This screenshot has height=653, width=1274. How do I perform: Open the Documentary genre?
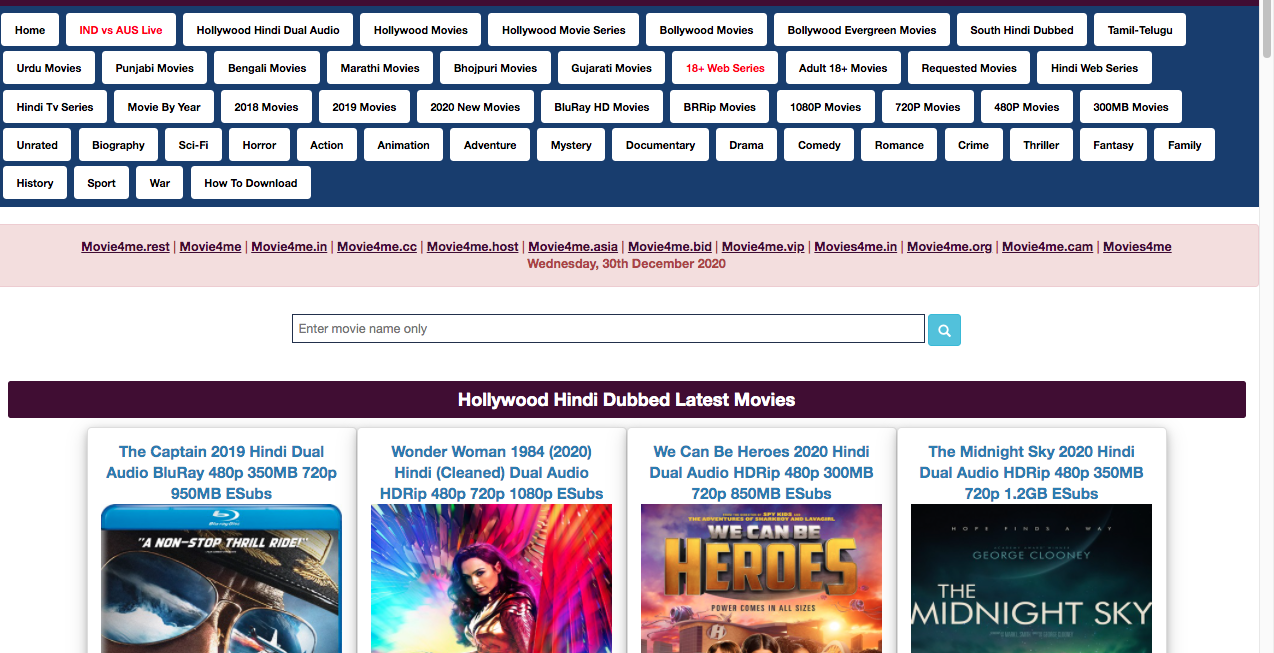coord(661,145)
